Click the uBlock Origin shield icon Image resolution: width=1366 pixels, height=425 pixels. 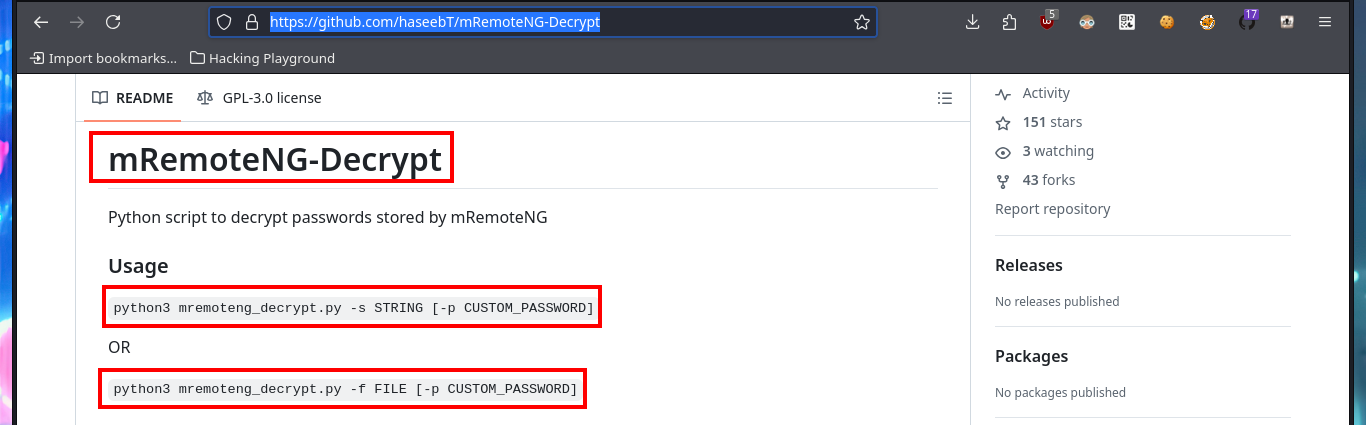tap(1048, 21)
